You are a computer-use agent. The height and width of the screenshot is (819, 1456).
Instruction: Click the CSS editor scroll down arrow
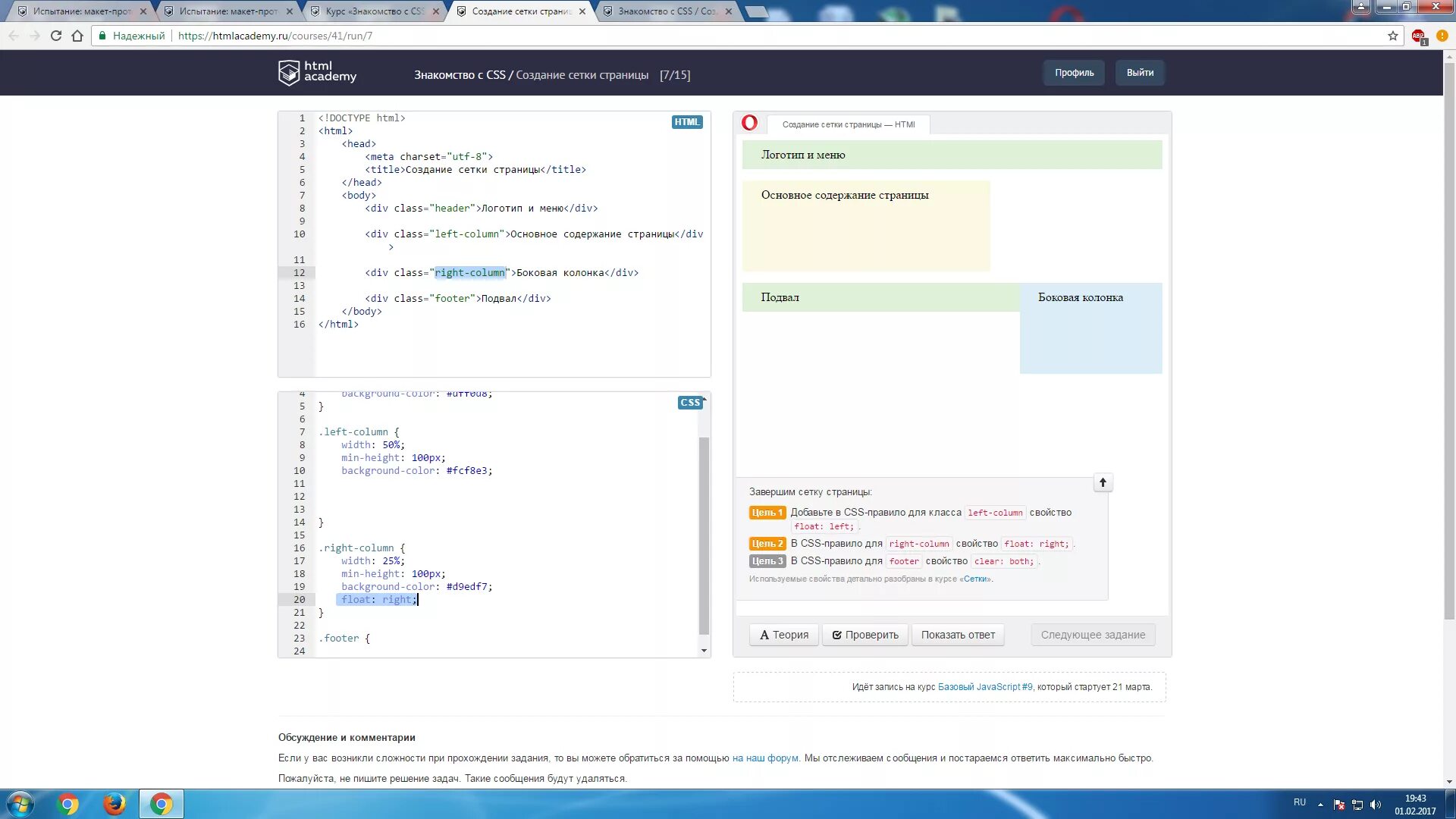704,651
